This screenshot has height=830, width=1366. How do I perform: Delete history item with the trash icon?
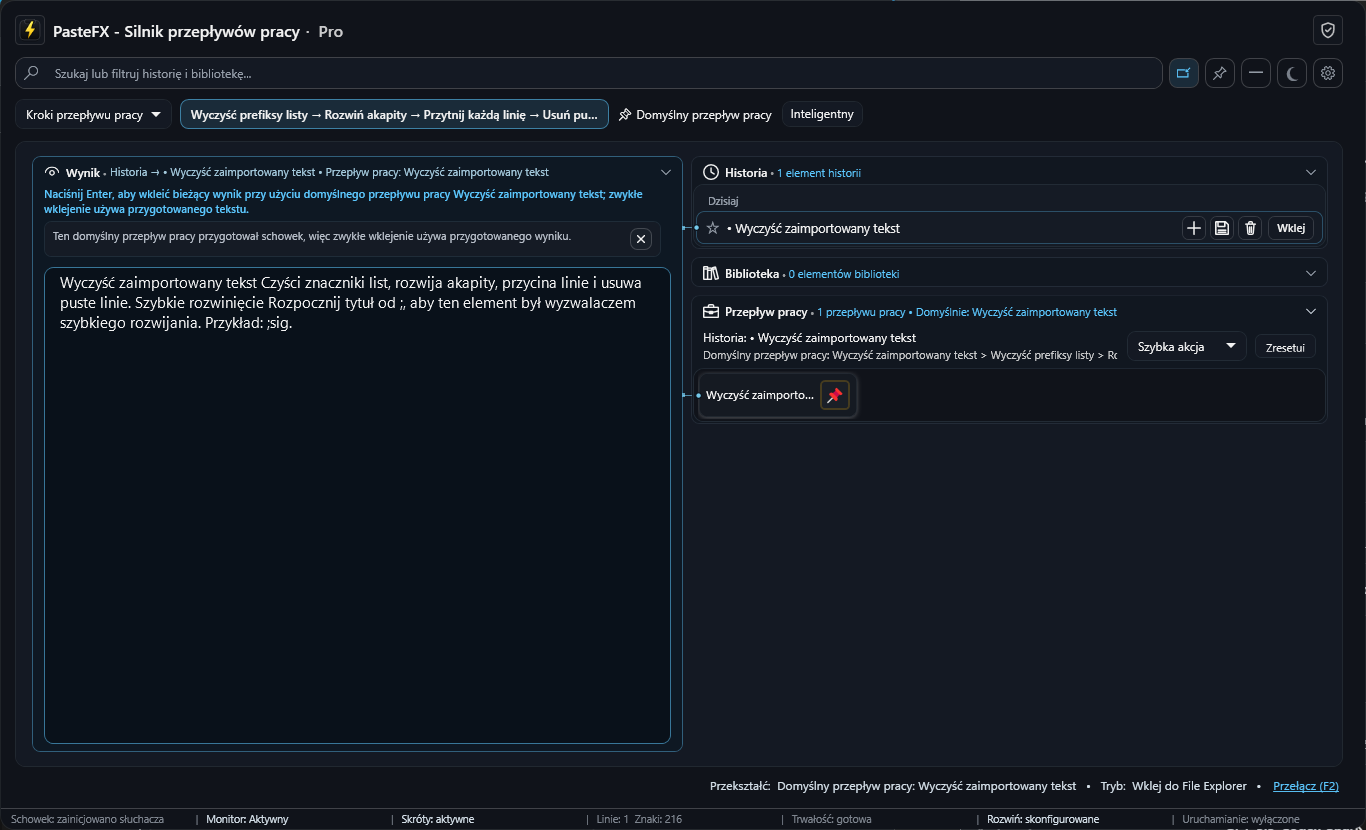click(x=1250, y=228)
